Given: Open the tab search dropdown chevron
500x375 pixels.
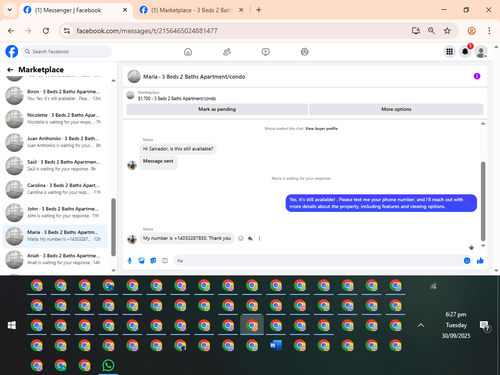Looking at the screenshot, I should point(10,10).
